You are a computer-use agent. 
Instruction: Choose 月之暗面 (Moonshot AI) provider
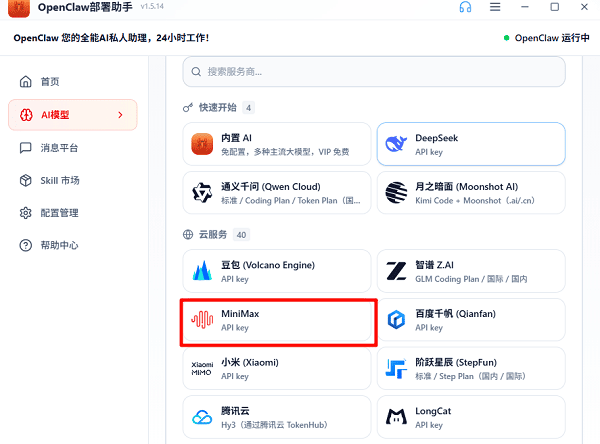point(471,193)
